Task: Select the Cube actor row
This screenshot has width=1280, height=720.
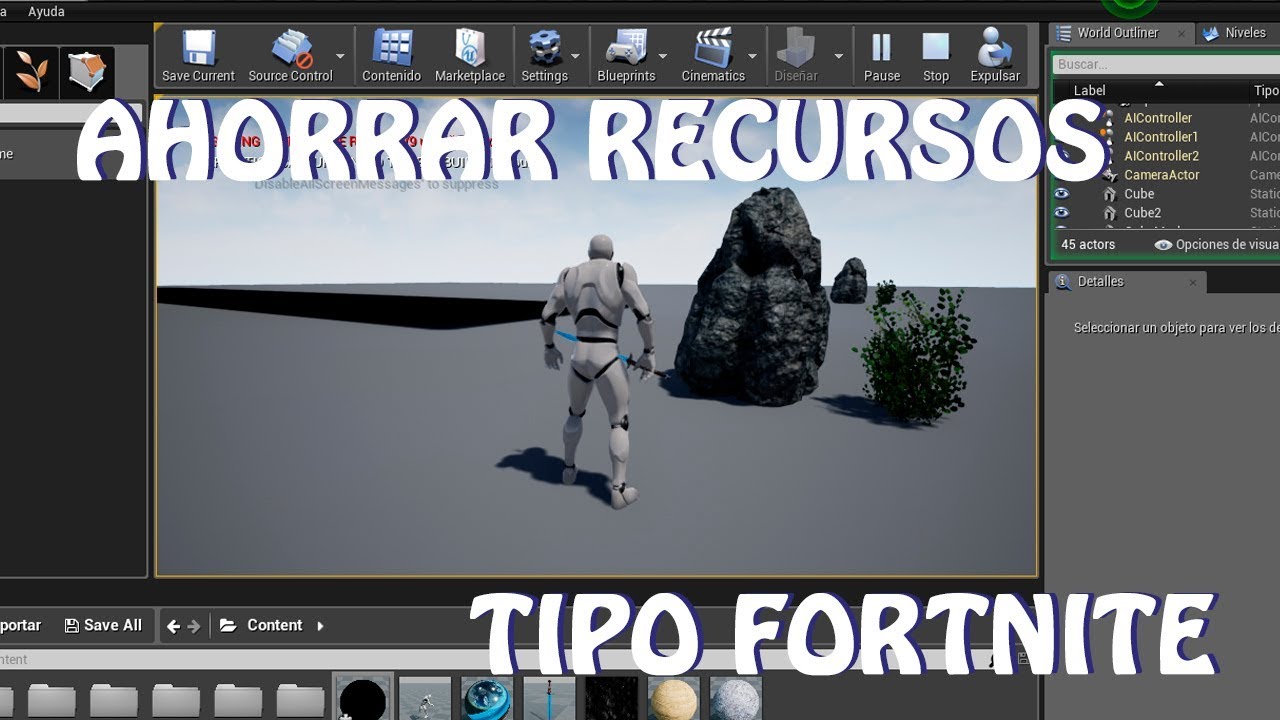Action: [1166, 194]
